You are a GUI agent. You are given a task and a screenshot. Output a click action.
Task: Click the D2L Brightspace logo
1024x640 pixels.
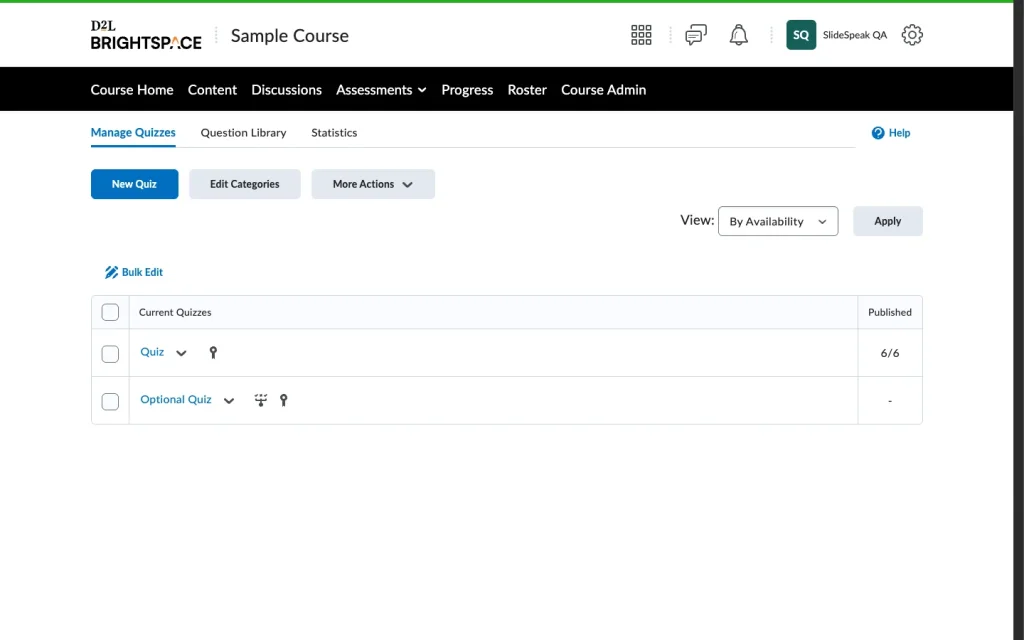coord(146,35)
